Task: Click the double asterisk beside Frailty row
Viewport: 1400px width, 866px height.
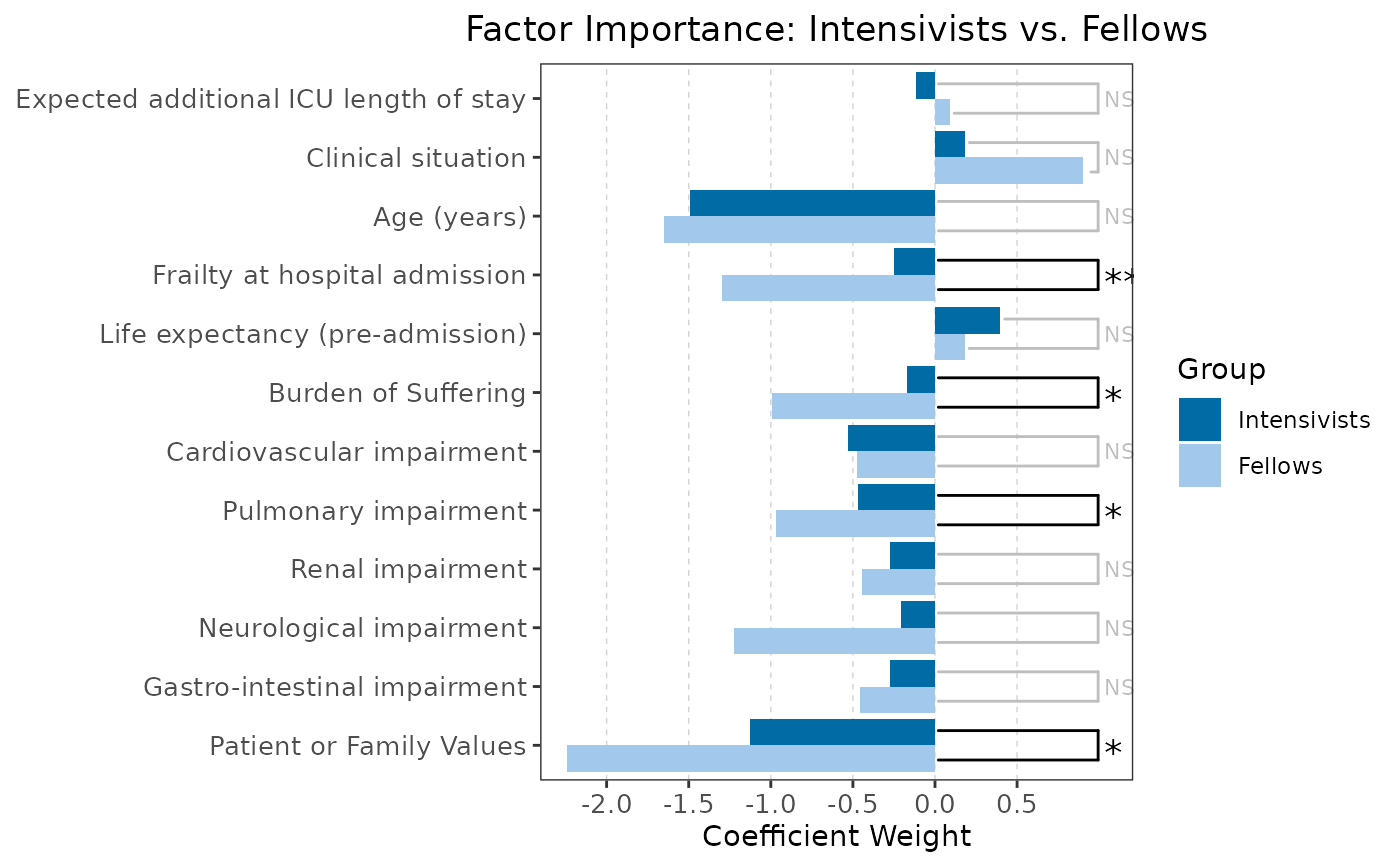Action: (x=1119, y=277)
